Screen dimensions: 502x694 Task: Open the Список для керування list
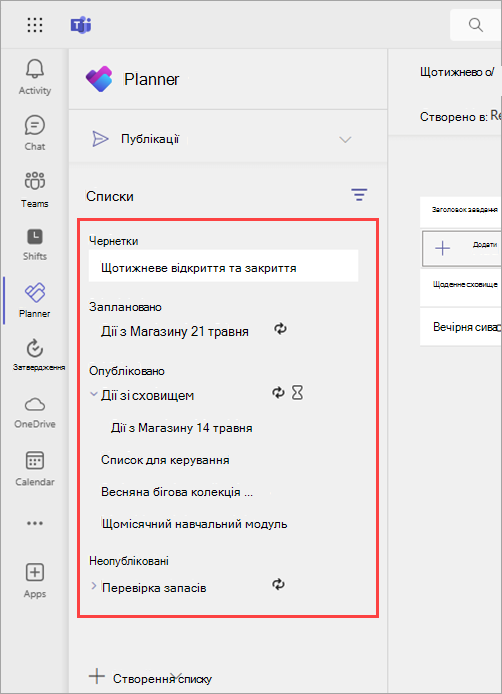pyautogui.click(x=165, y=460)
